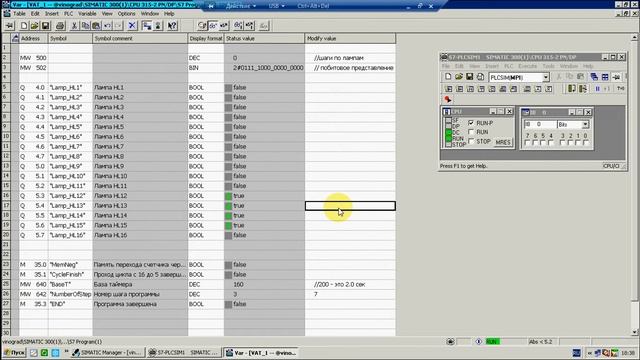640x360 pixels.
Task: Toggle the Monitor Variable glasses icon
Action: (x=213, y=26)
